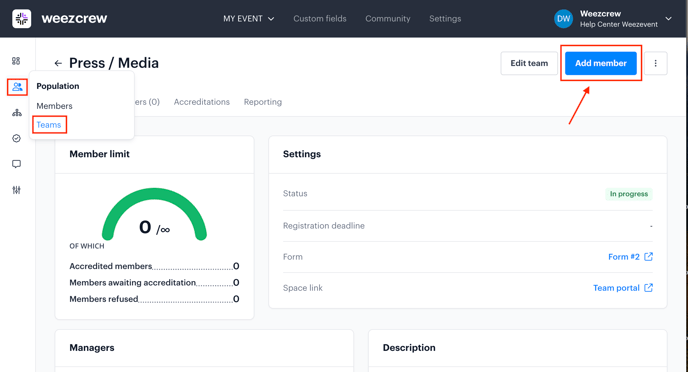Click the OF WHICH label
688x372 pixels.
[87, 246]
